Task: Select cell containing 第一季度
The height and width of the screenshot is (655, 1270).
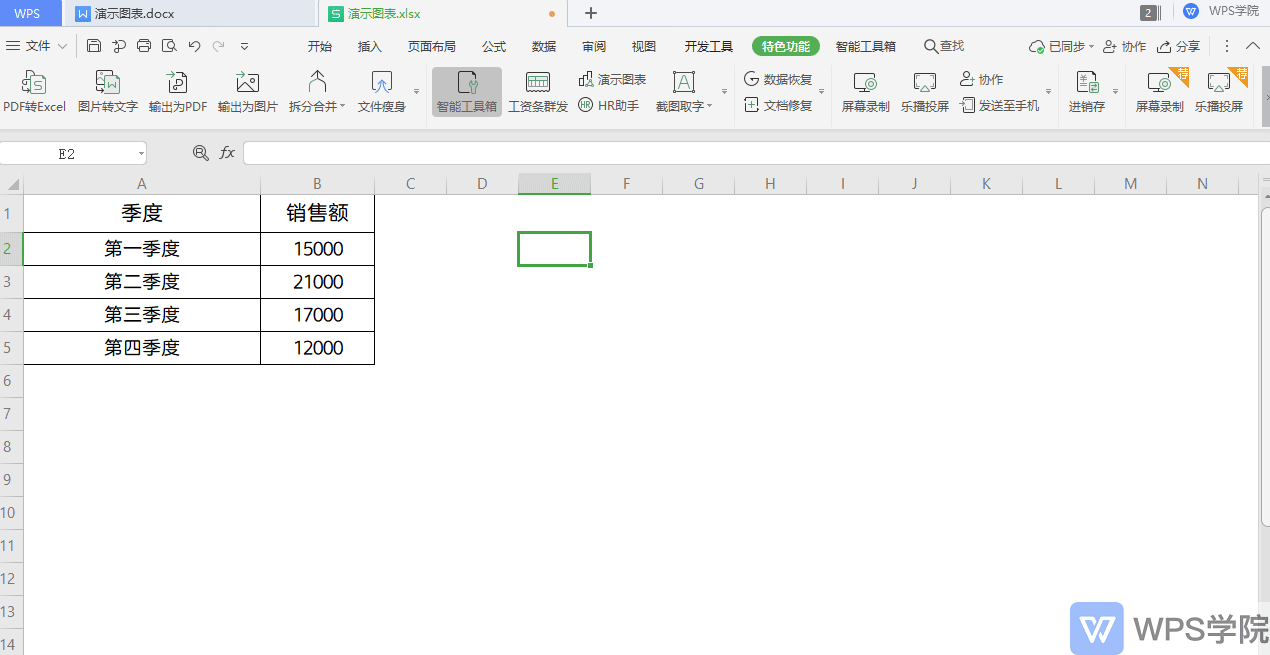Action: [x=142, y=249]
